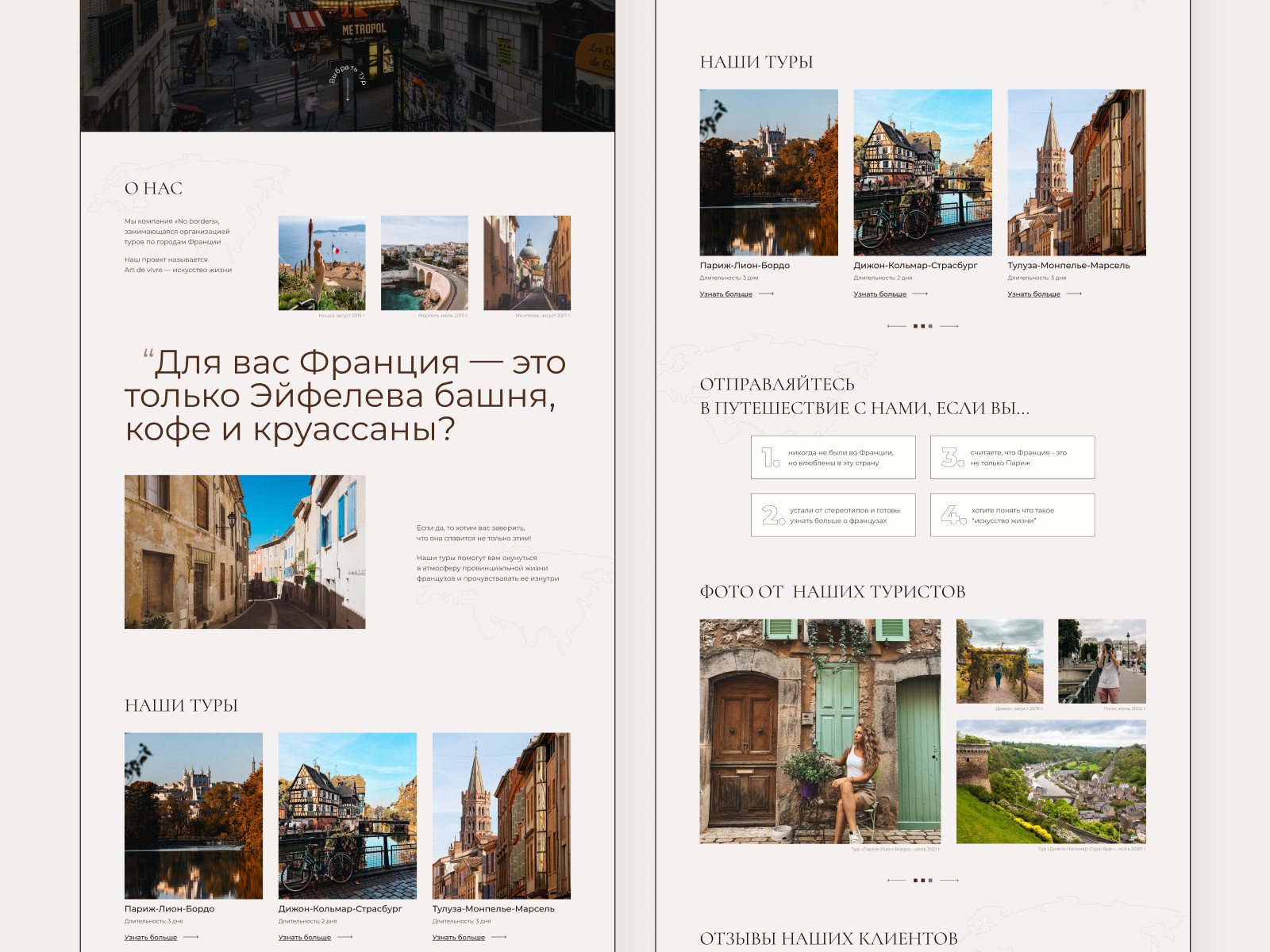
Task: Click arrow beside 'Узнать больше' under right Дижон-Кольмар-Страсбург
Action: click(920, 294)
